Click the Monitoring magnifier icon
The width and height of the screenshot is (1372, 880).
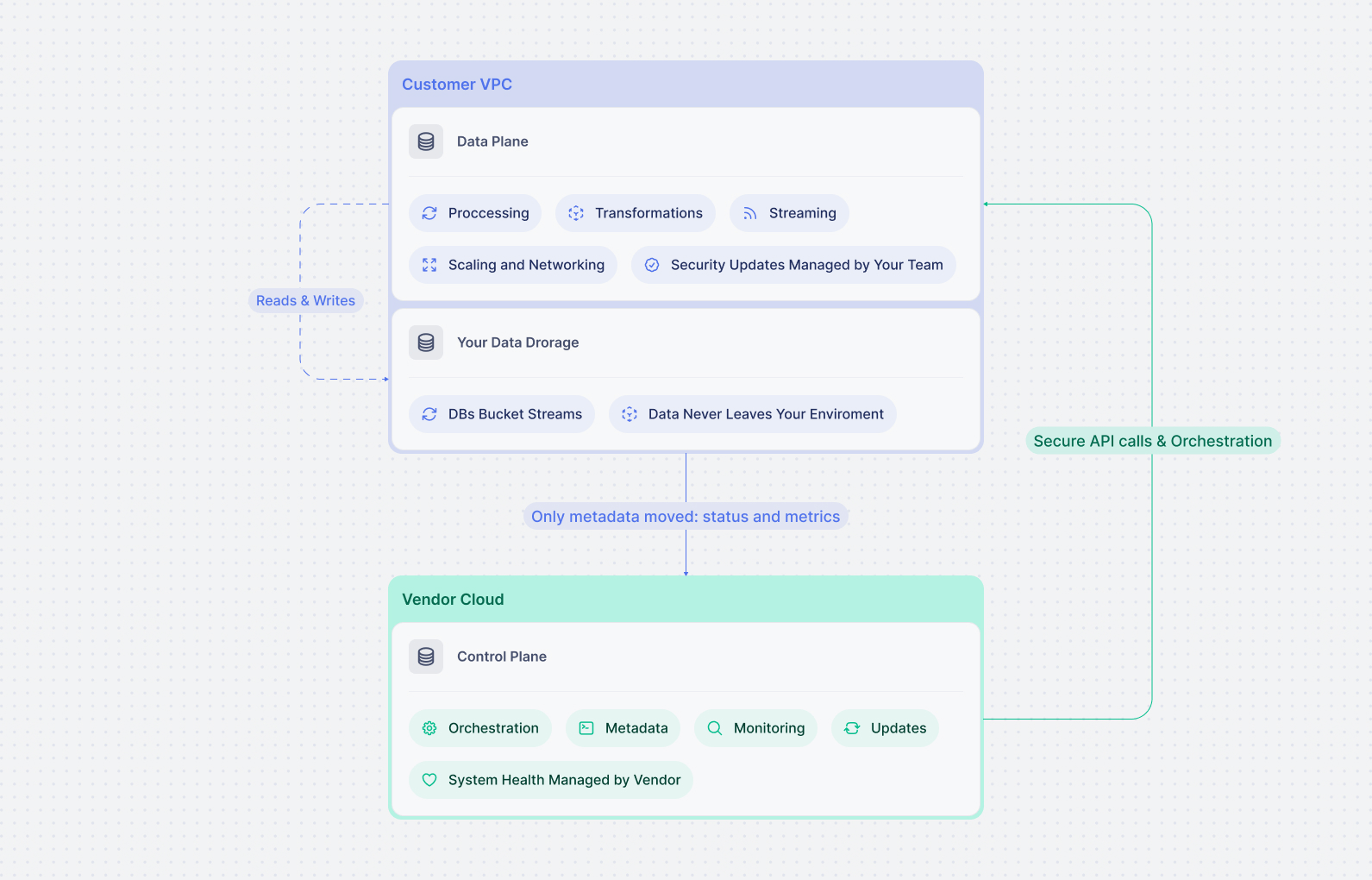pos(715,728)
